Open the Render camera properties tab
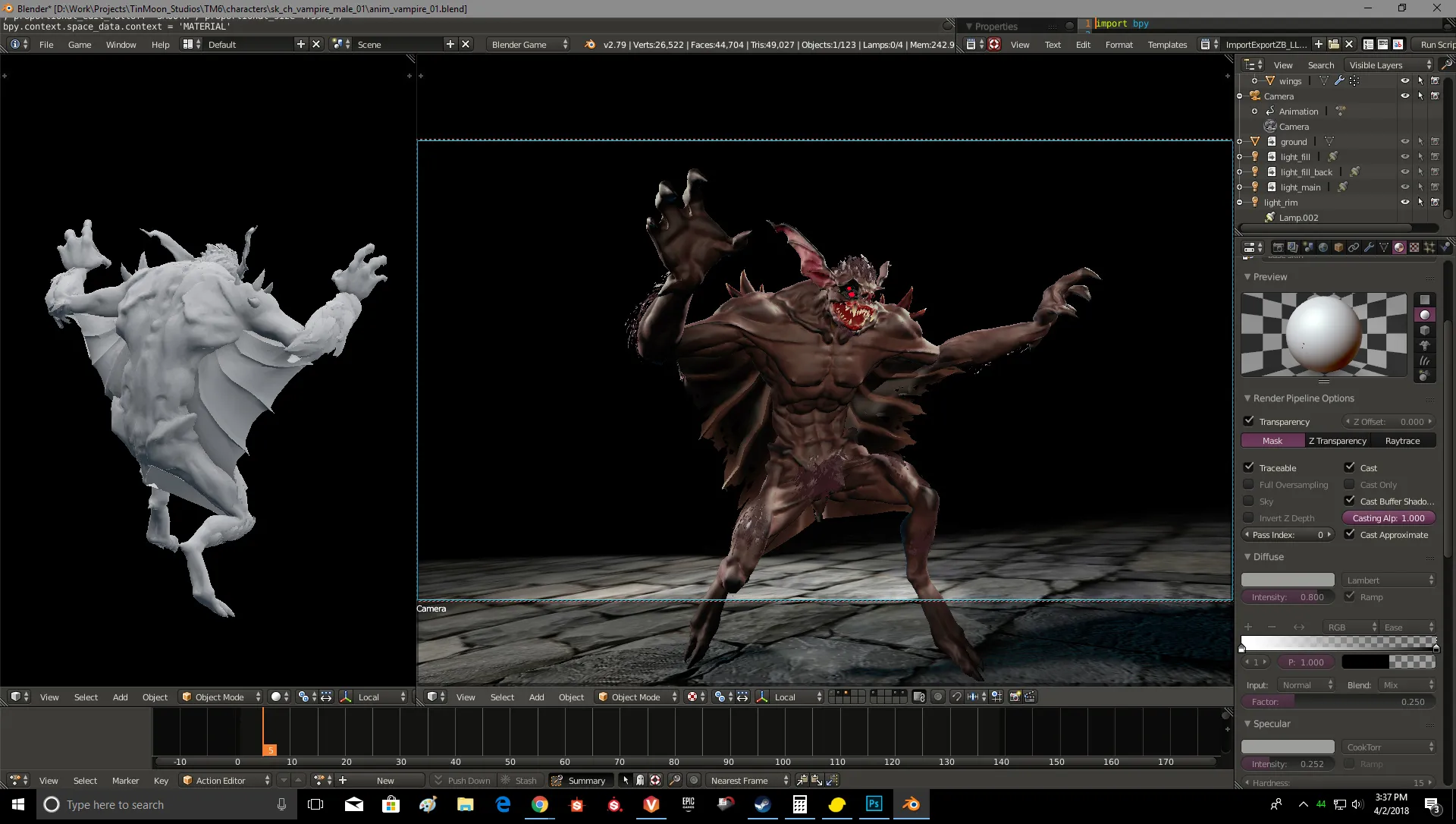The image size is (1456, 824). click(1279, 247)
